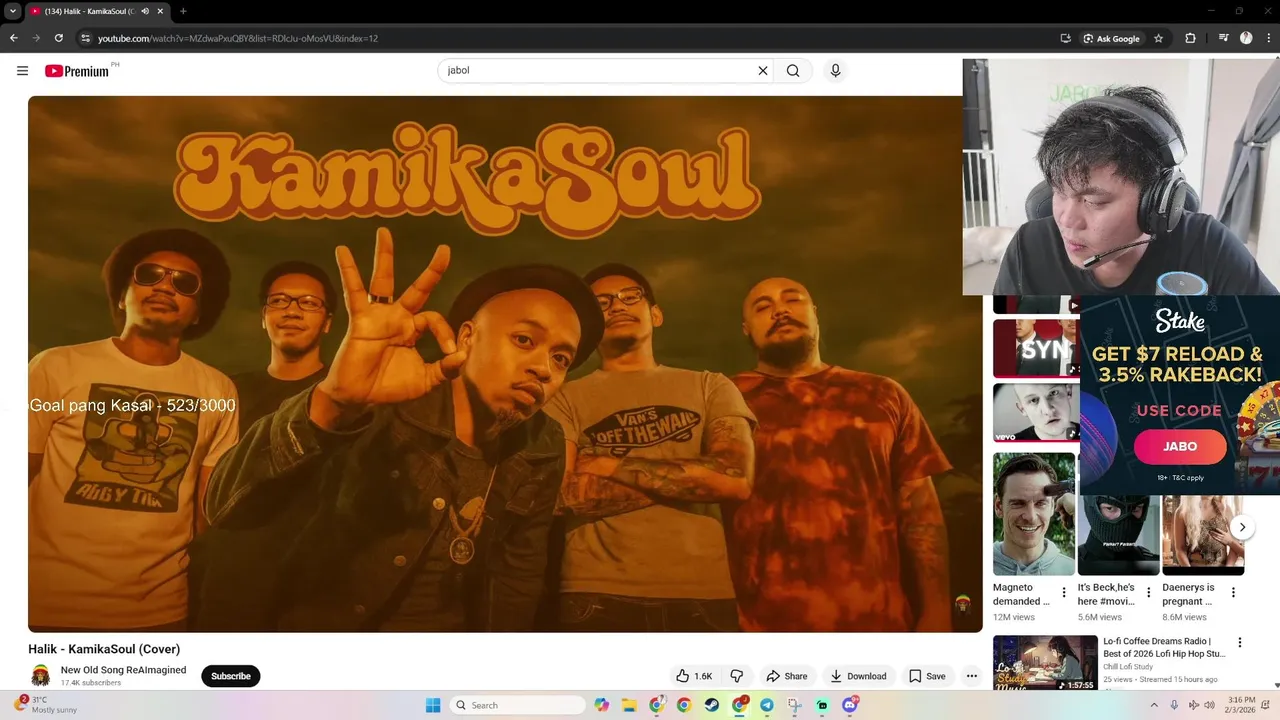Pause the KamikaSoul video player
The image size is (1280, 720).
point(505,364)
